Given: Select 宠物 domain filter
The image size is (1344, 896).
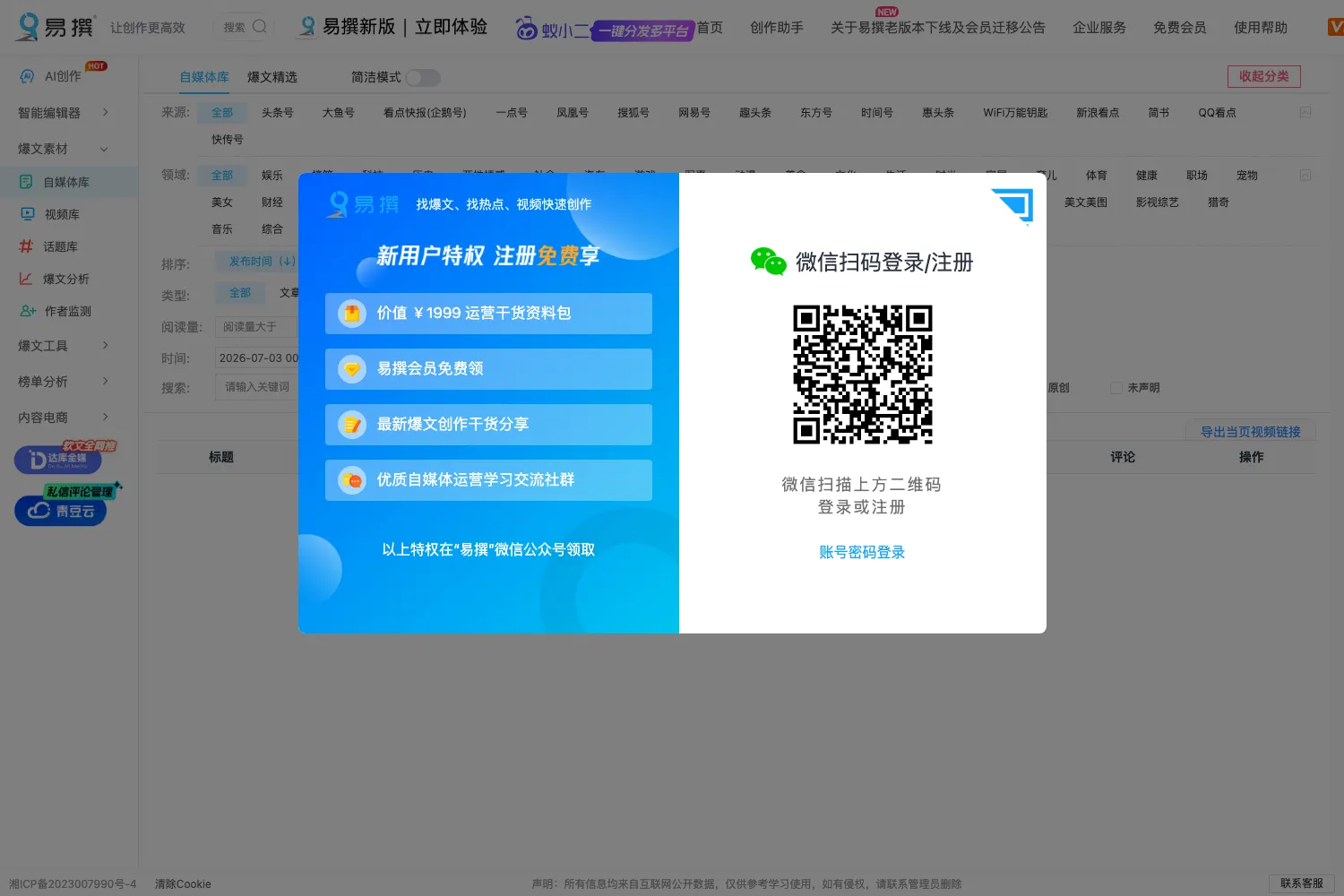Looking at the screenshot, I should [x=1247, y=176].
